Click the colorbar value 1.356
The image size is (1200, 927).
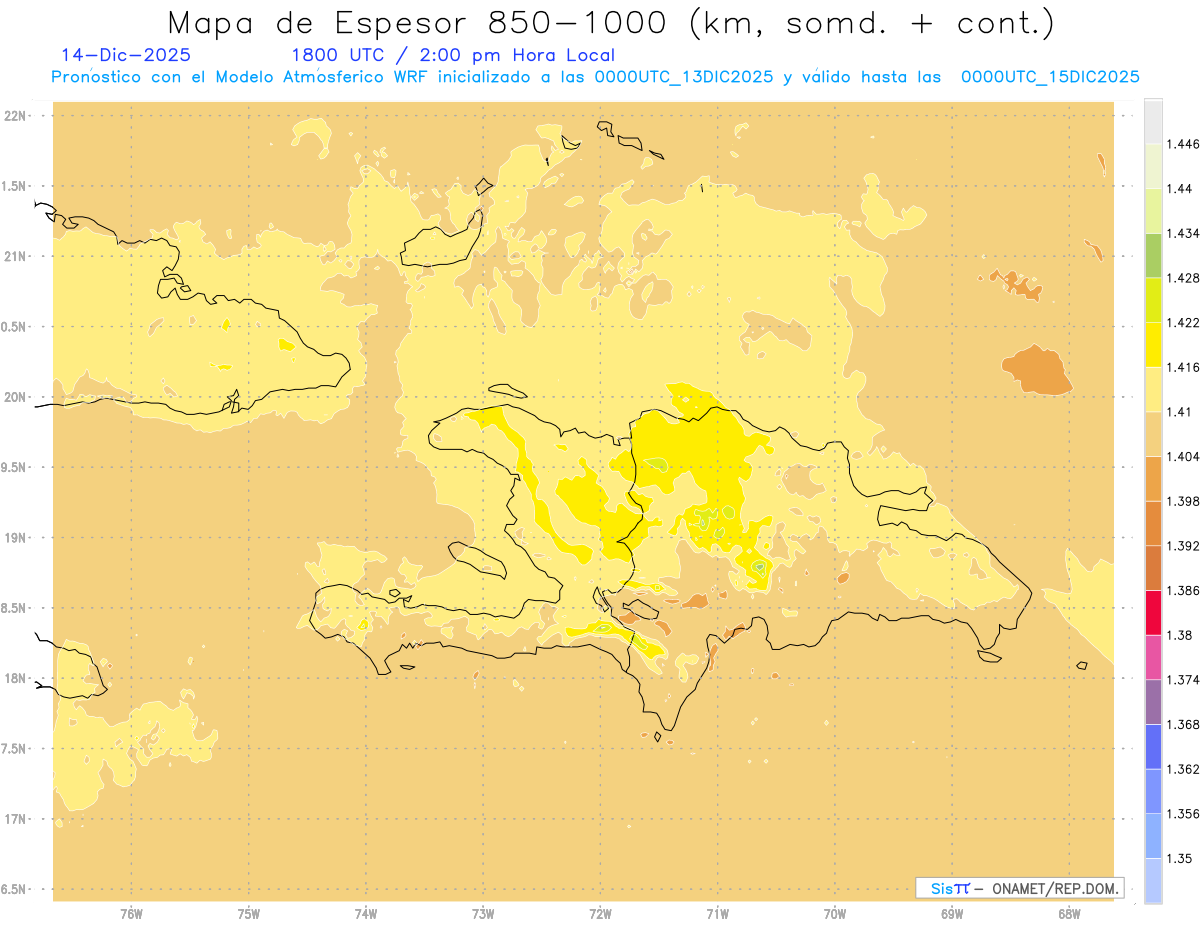[1185, 814]
